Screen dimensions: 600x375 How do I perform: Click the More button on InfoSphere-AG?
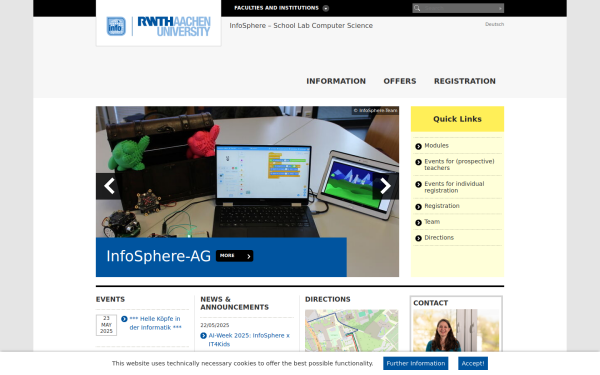coord(234,256)
